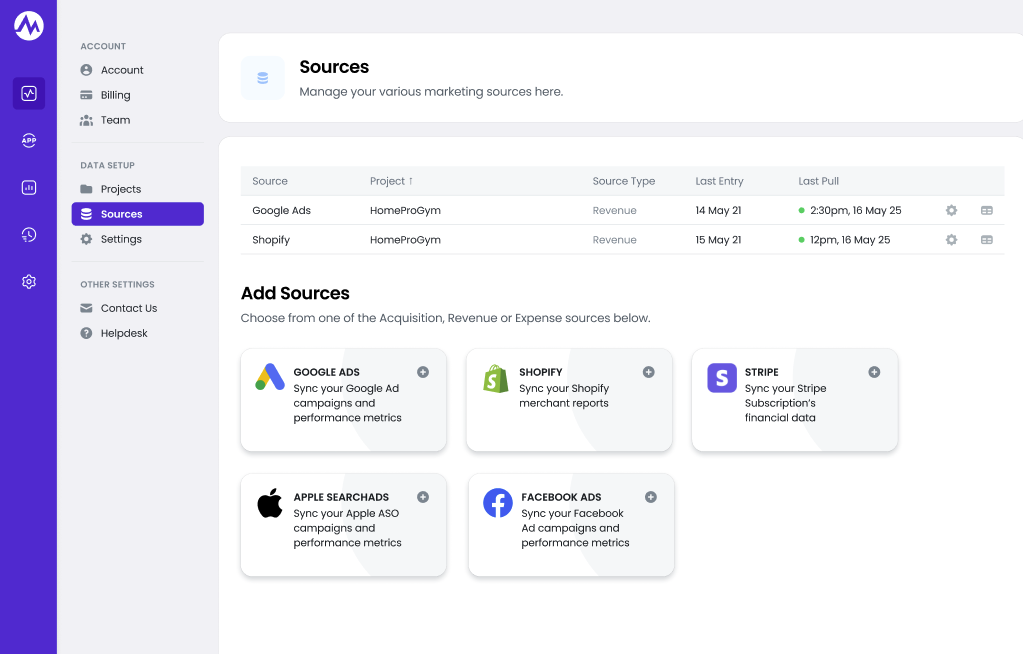Image resolution: width=1023 pixels, height=654 pixels.
Task: Click the Contact Us envelope icon
Action: click(86, 308)
